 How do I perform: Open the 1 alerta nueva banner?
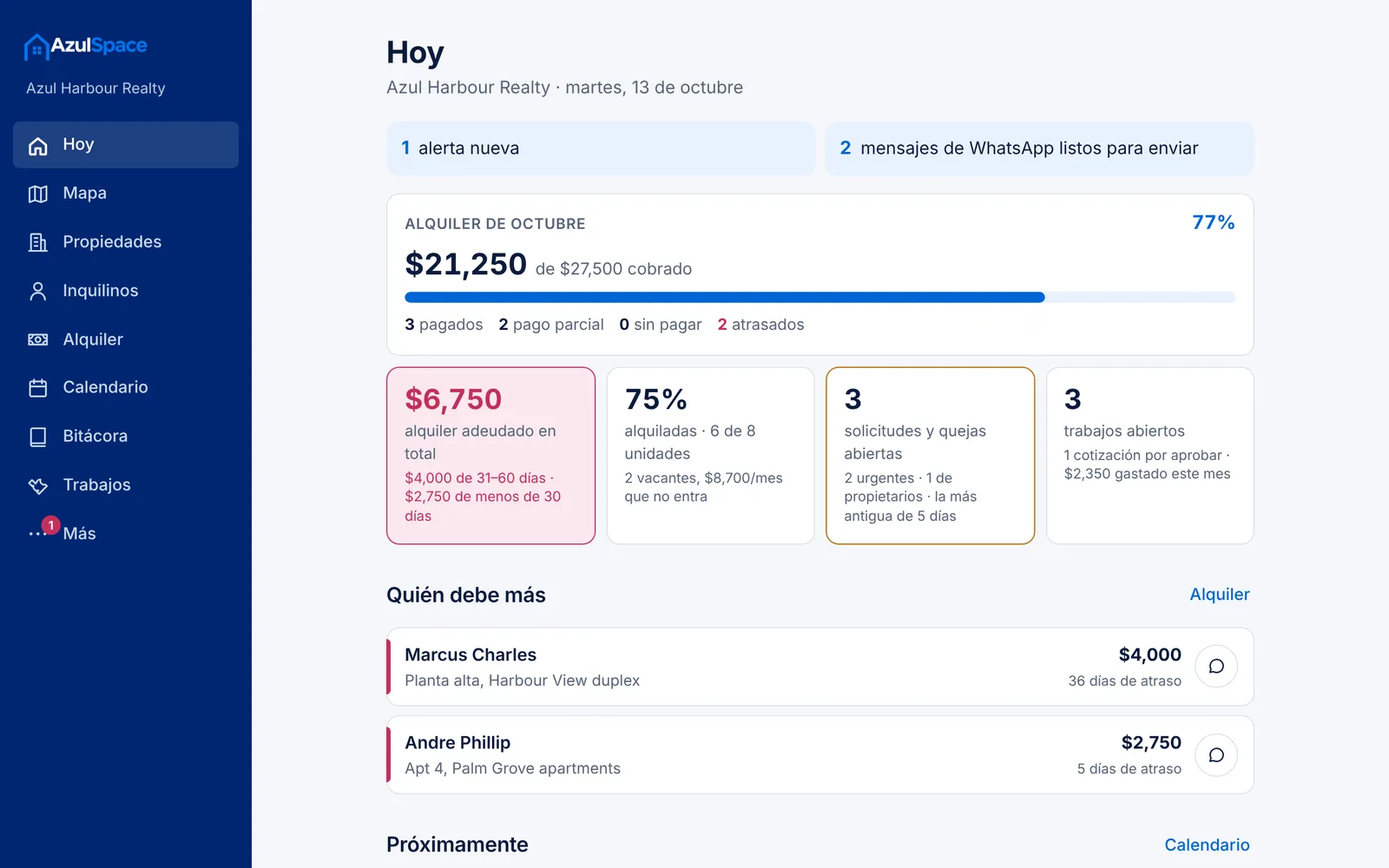coord(601,148)
